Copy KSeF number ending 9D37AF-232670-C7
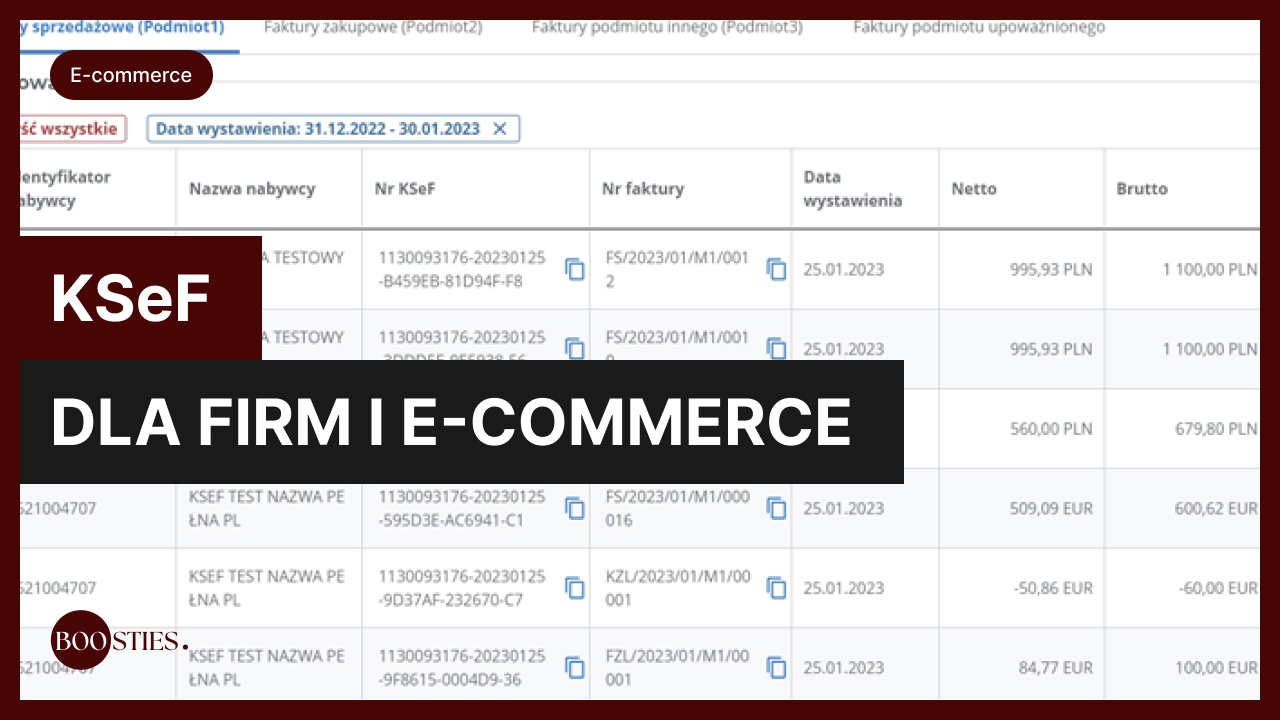The width and height of the screenshot is (1280, 720). coord(575,587)
